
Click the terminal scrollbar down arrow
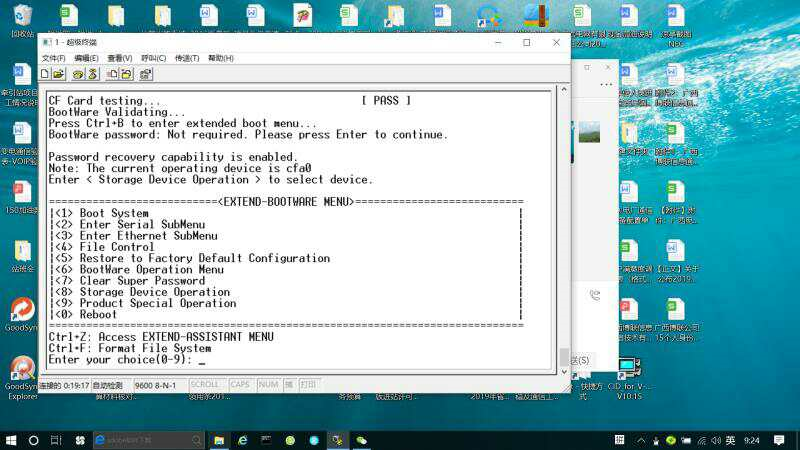[x=564, y=371]
